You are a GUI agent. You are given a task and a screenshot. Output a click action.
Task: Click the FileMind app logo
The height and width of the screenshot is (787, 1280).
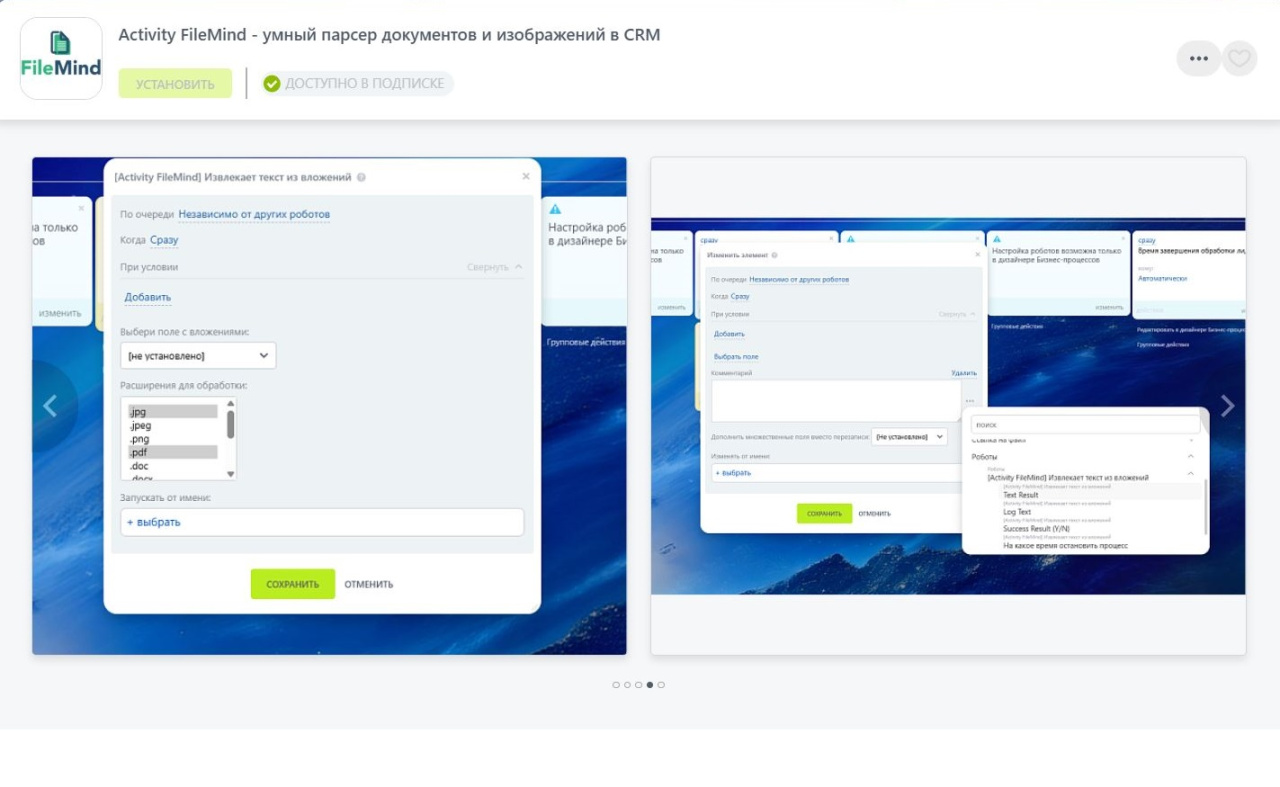61,58
